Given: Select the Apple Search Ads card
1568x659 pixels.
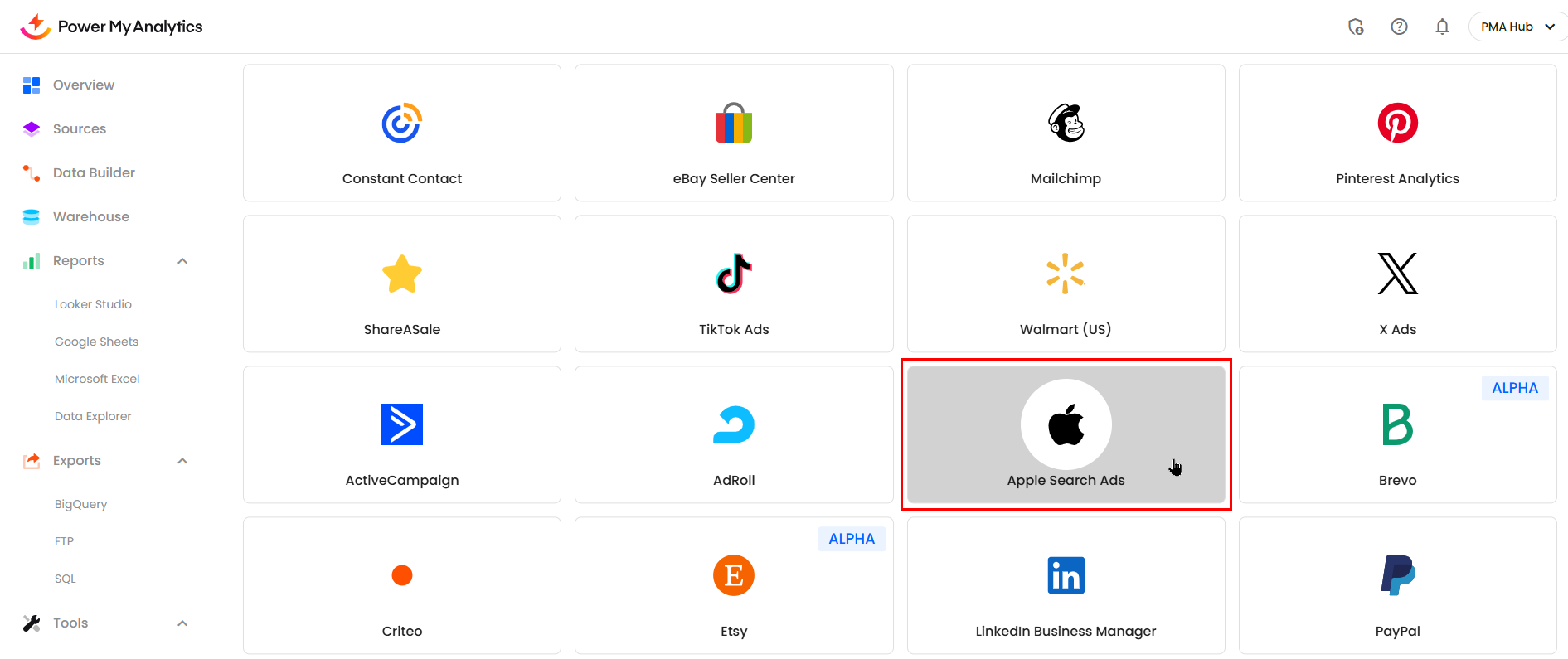Looking at the screenshot, I should click(1066, 434).
